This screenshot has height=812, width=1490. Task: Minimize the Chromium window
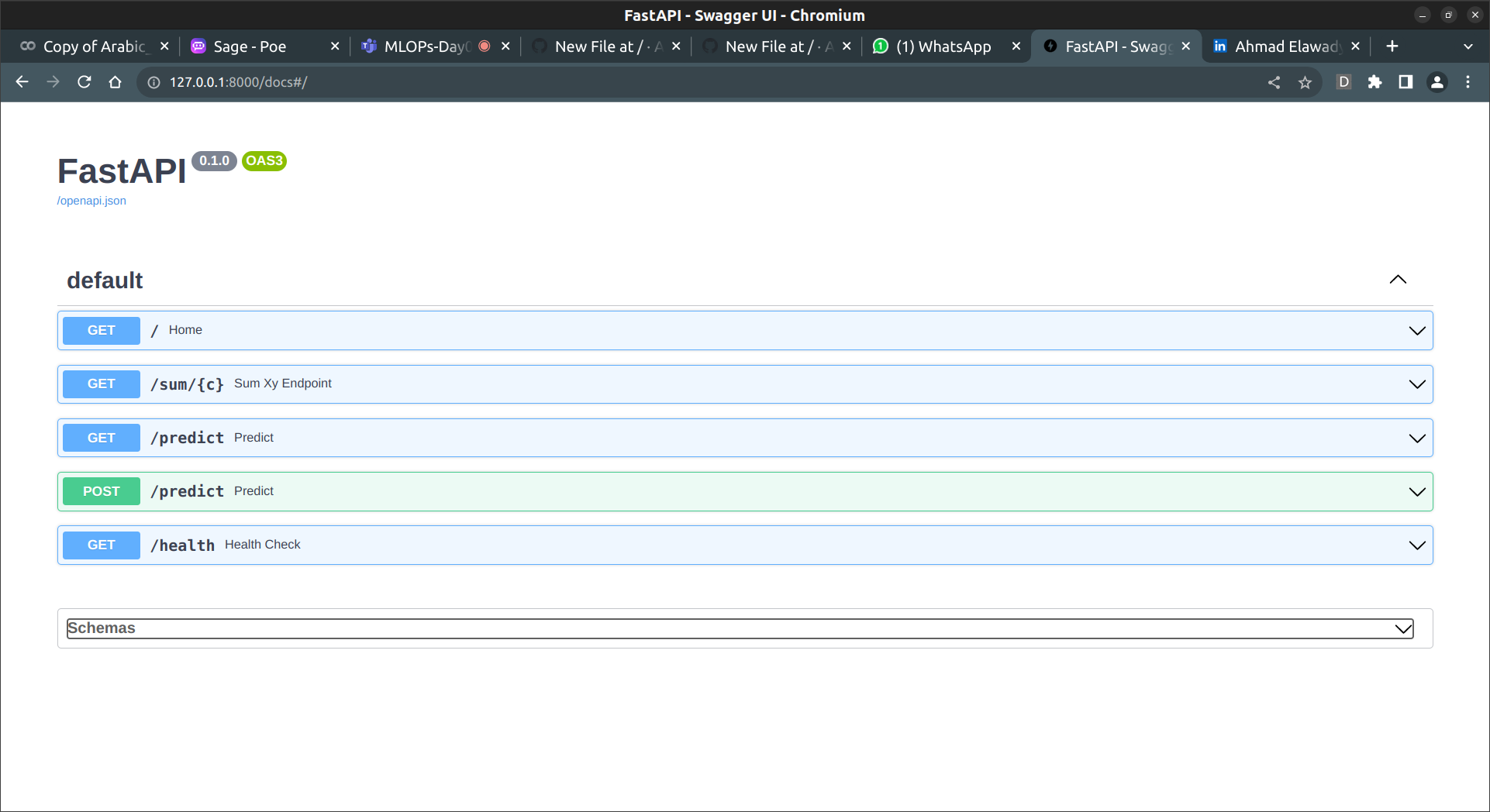pos(1423,15)
